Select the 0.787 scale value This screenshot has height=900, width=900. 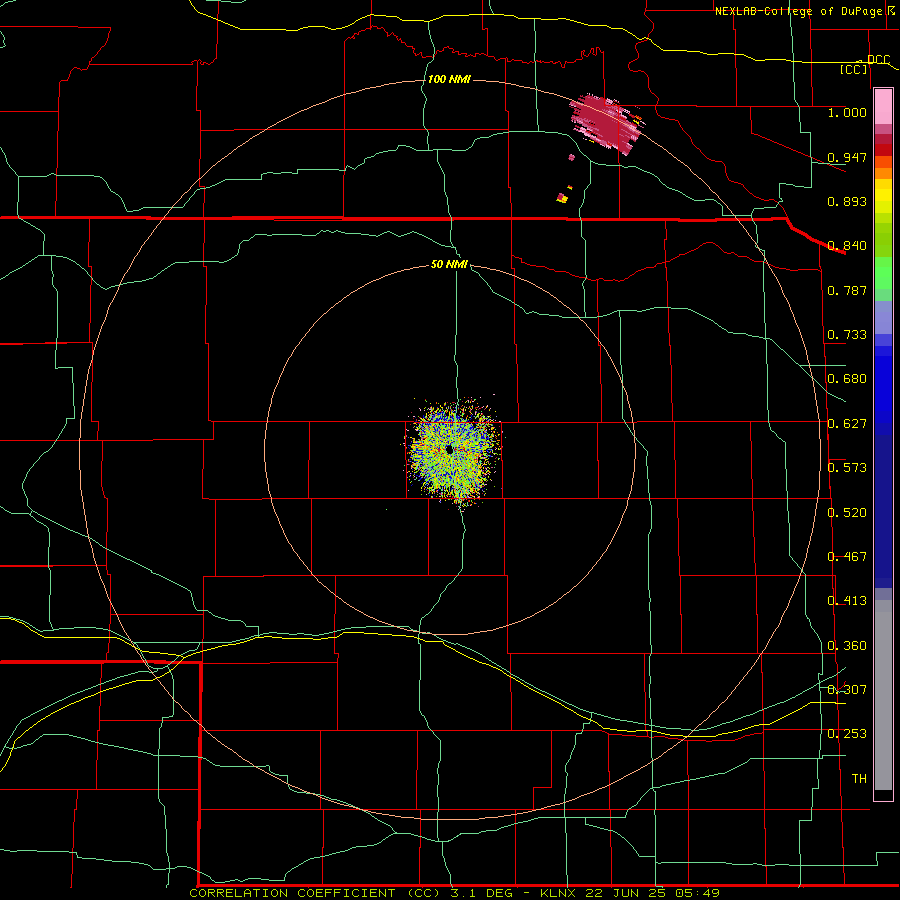[847, 290]
